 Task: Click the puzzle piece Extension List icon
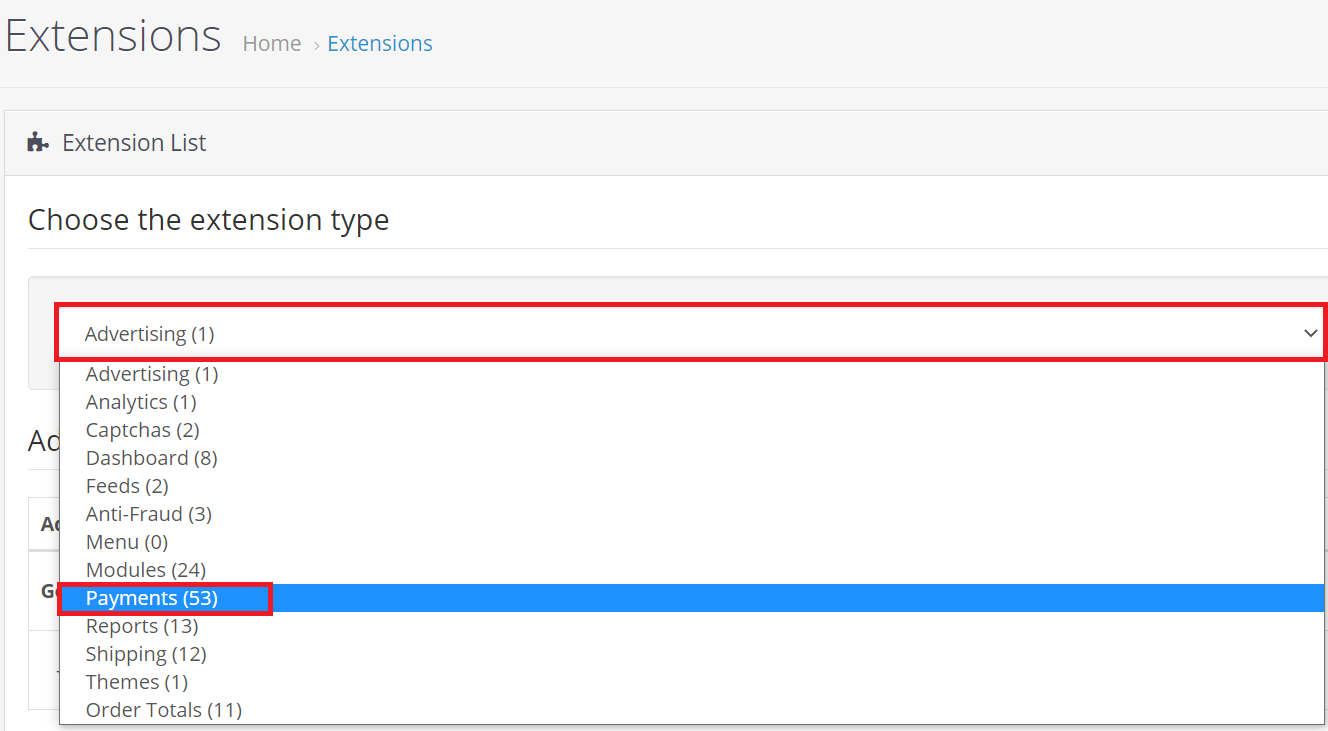[x=38, y=143]
